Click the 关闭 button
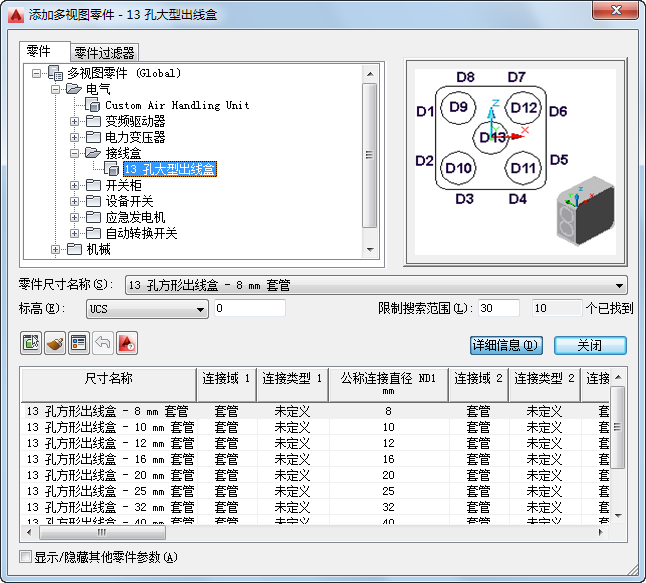646x583 pixels. coord(590,345)
